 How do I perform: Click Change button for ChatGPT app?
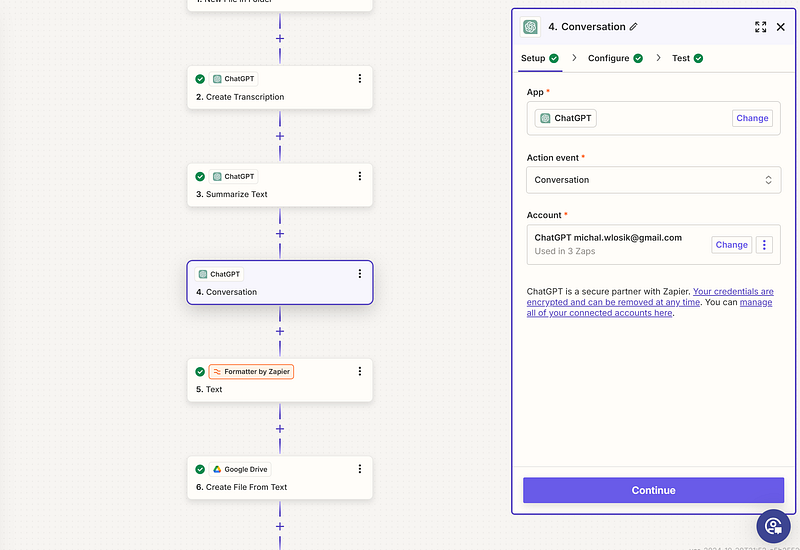(752, 118)
